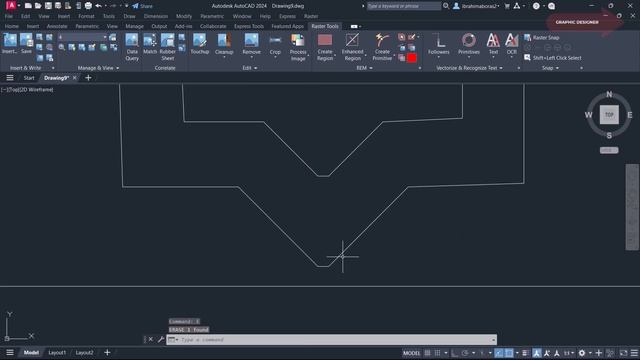Screen dimensions: 640x360
Task: Toggle lineweight display in the status bar
Action: pyautogui.click(x=525, y=353)
